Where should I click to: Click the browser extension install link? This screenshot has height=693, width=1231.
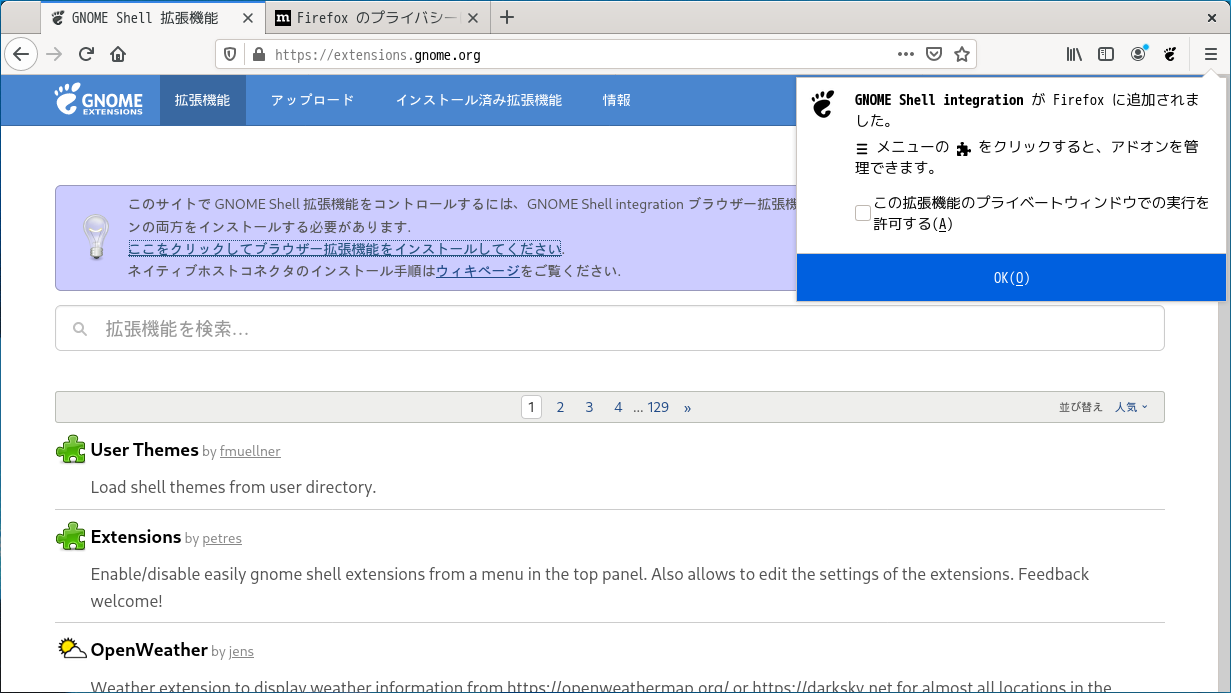coord(345,249)
